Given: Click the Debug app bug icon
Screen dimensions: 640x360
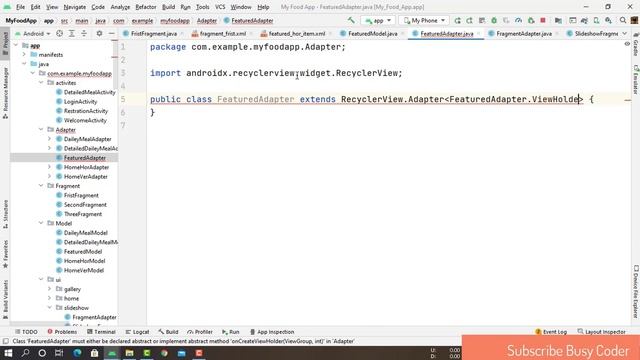Looking at the screenshot, I should [x=494, y=20].
